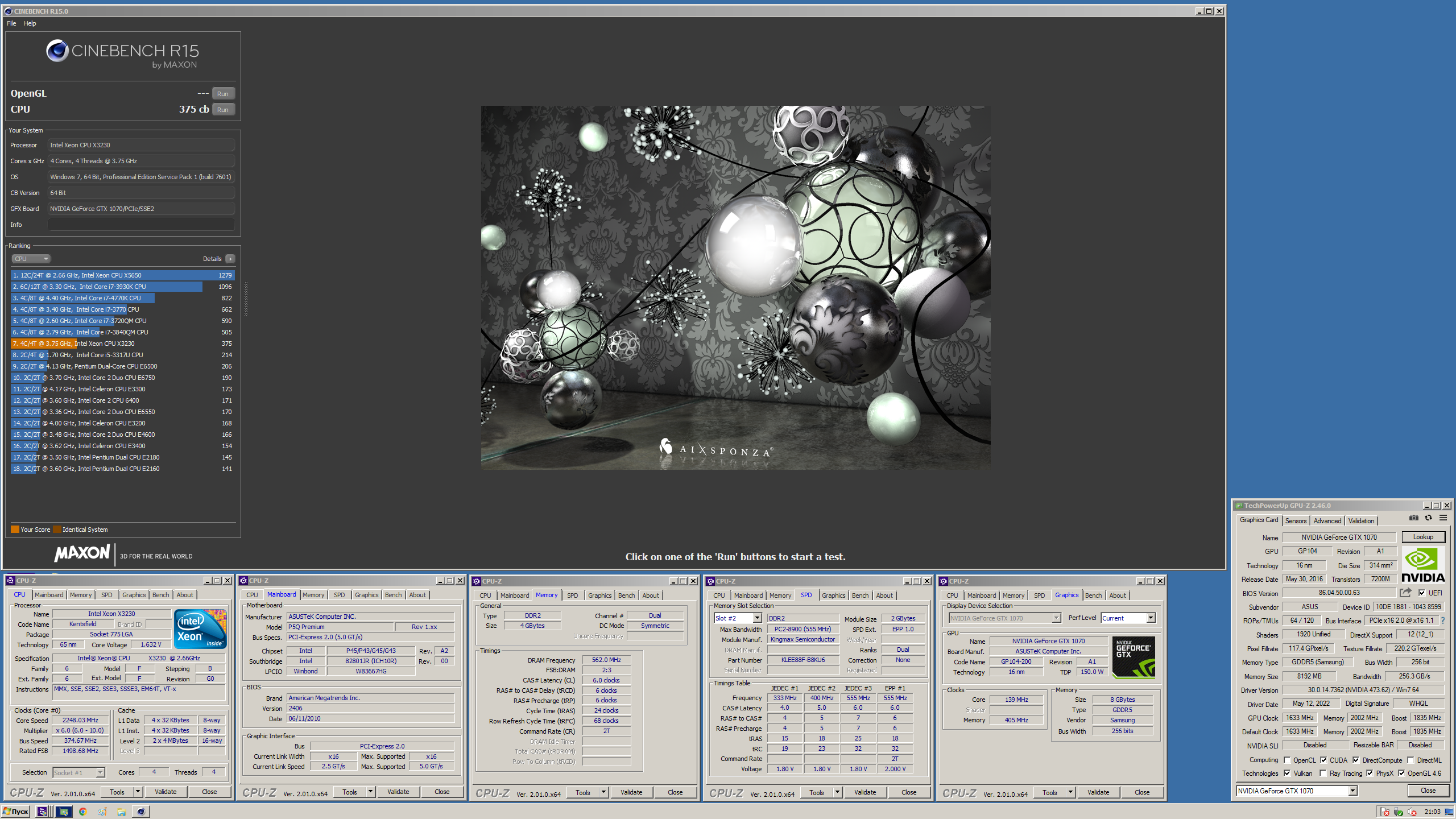Toggle the OpenCL checkbox
This screenshot has height=819, width=1456.
(x=1287, y=760)
